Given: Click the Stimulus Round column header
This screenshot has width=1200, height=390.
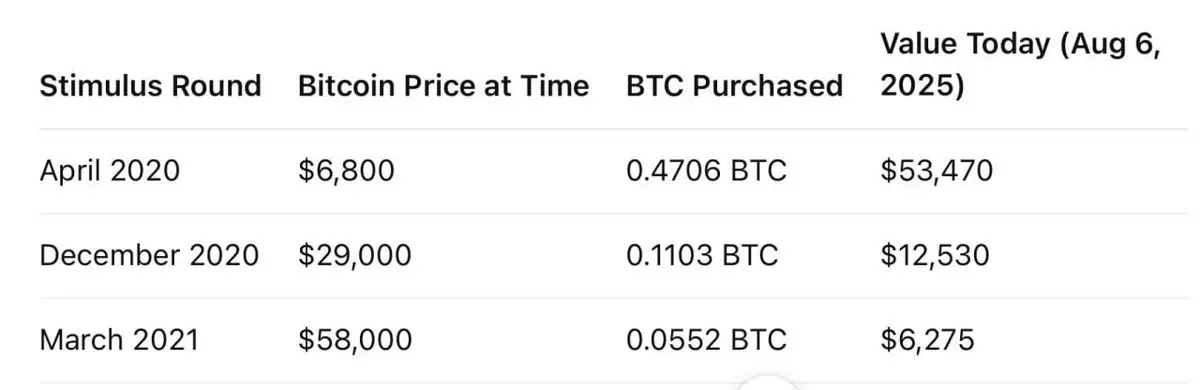Looking at the screenshot, I should click(150, 86).
